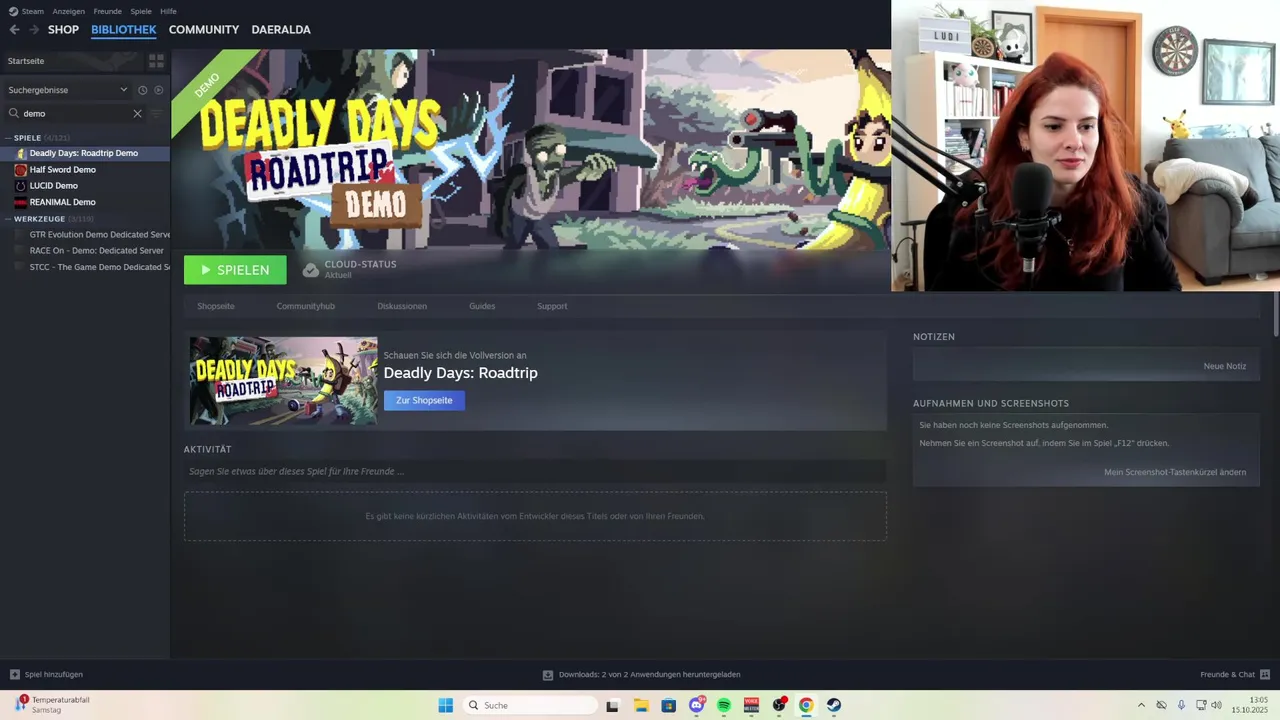The width and height of the screenshot is (1280, 720).
Task: Click the Zur Shopseite button
Action: coord(424,400)
